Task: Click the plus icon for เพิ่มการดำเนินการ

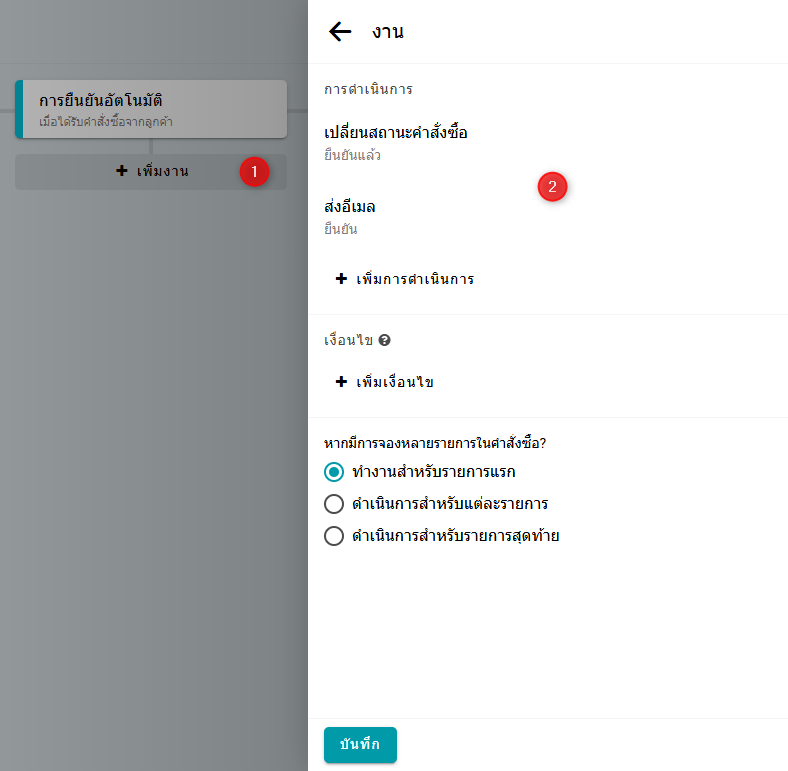Action: 341,279
